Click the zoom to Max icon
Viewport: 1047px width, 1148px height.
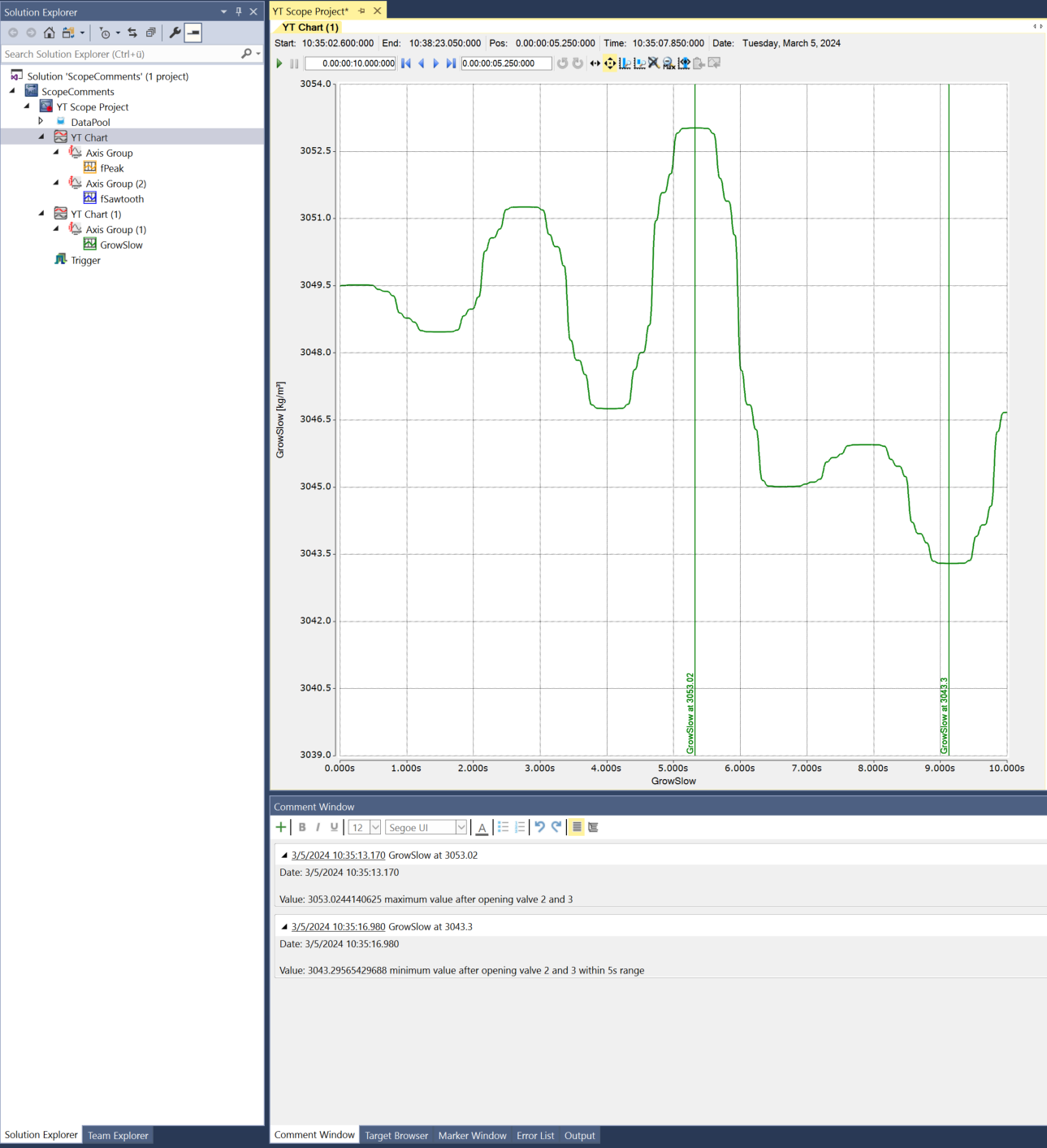click(668, 63)
